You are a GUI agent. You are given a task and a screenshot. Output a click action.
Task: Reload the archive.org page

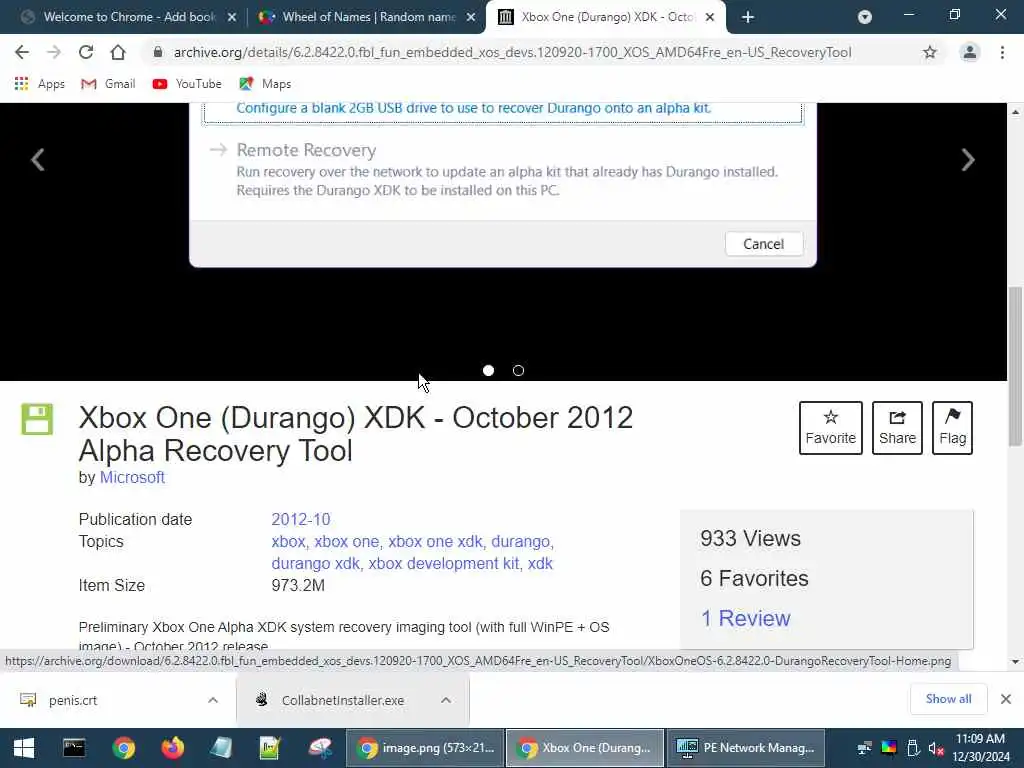pyautogui.click(x=86, y=52)
